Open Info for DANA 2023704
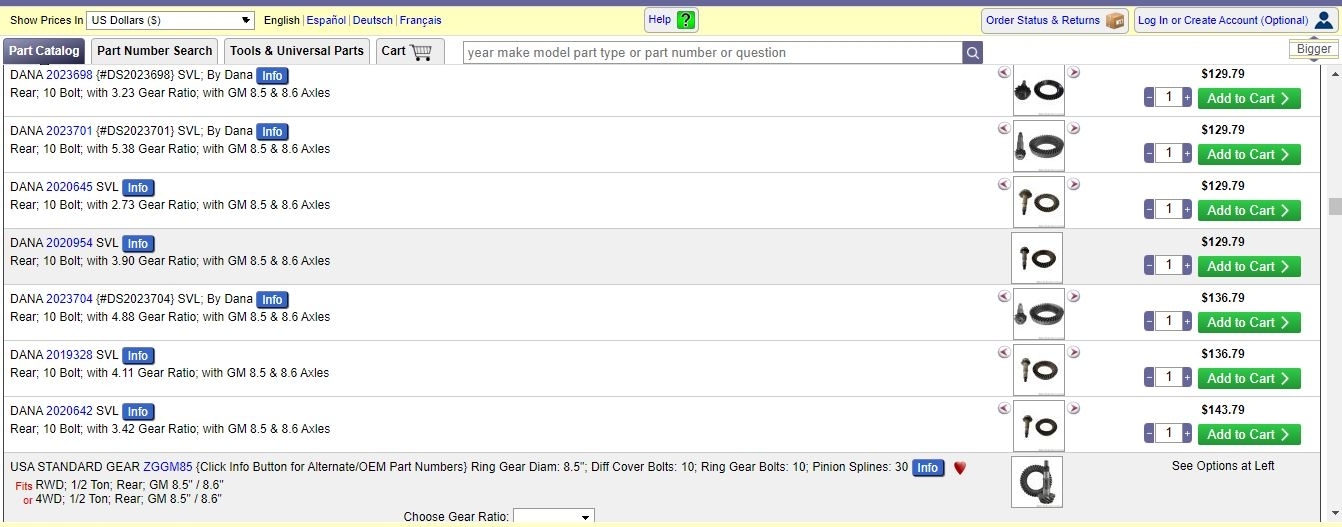The height and width of the screenshot is (527, 1342). [x=272, y=300]
